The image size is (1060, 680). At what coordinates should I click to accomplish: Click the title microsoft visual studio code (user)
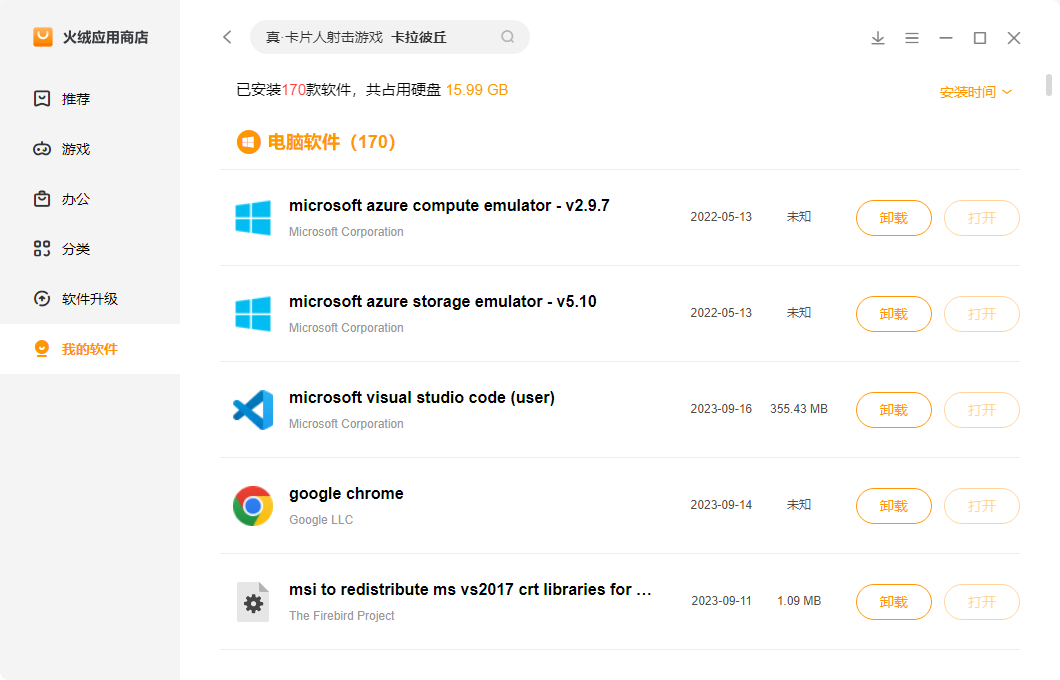(422, 397)
